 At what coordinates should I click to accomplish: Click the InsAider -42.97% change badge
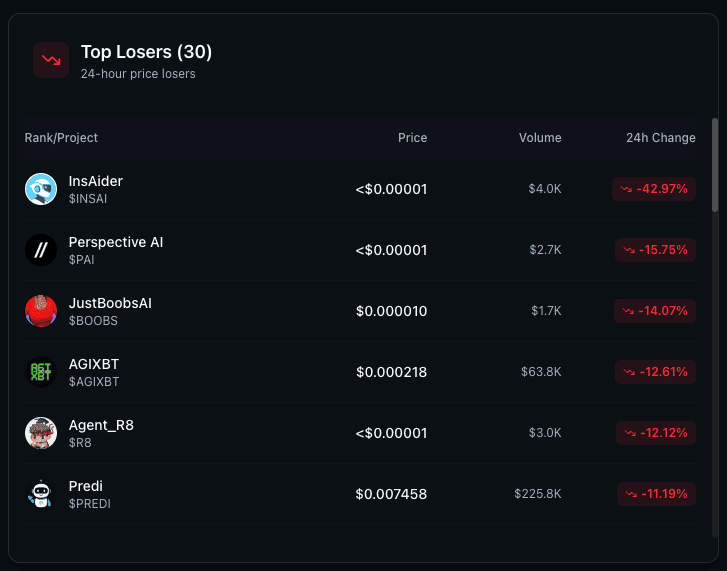pos(654,189)
